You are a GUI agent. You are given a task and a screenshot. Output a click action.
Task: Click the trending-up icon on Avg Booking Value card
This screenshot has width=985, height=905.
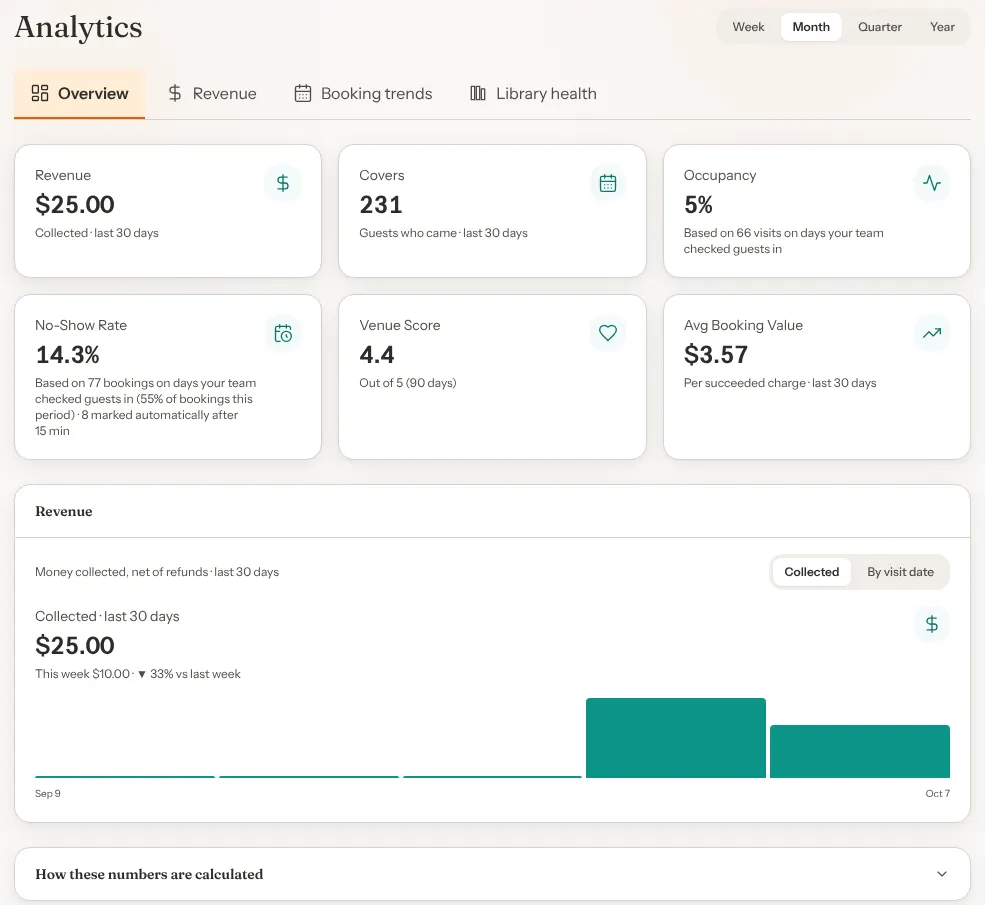point(932,333)
